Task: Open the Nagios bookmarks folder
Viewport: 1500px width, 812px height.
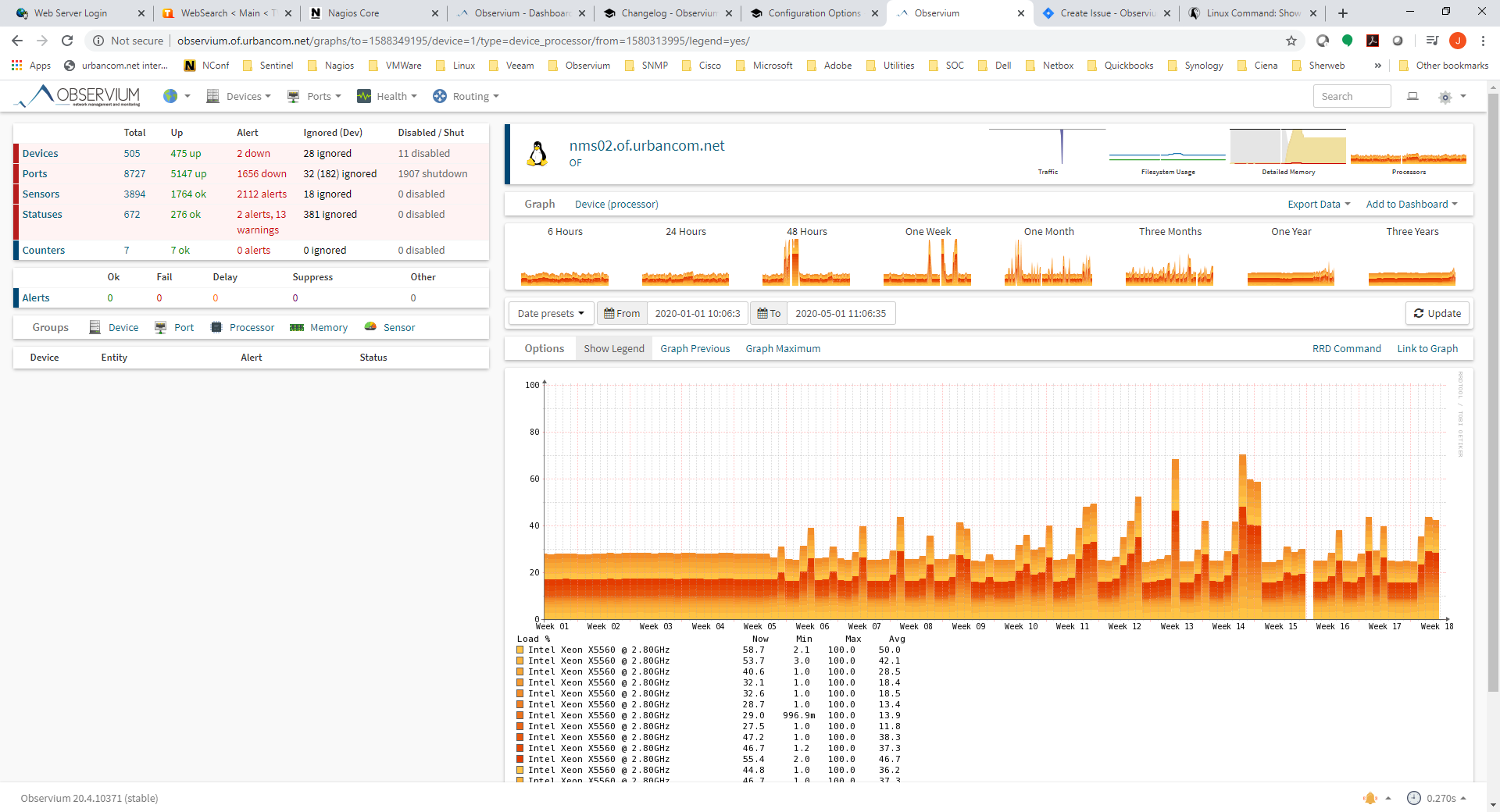Action: click(331, 66)
